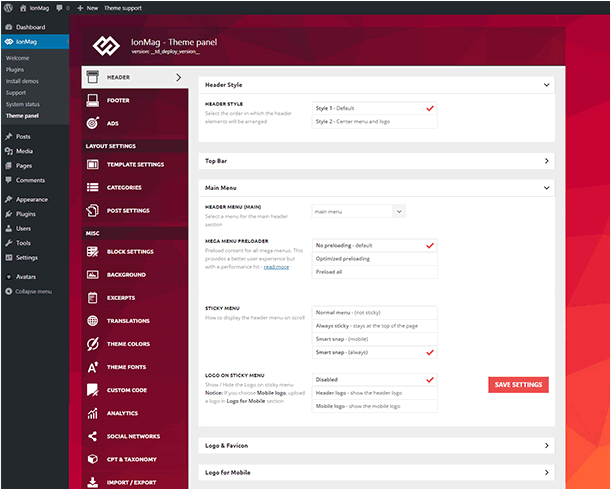Open the IonMag site home icon
The height and width of the screenshot is (489, 611).
point(23,8)
